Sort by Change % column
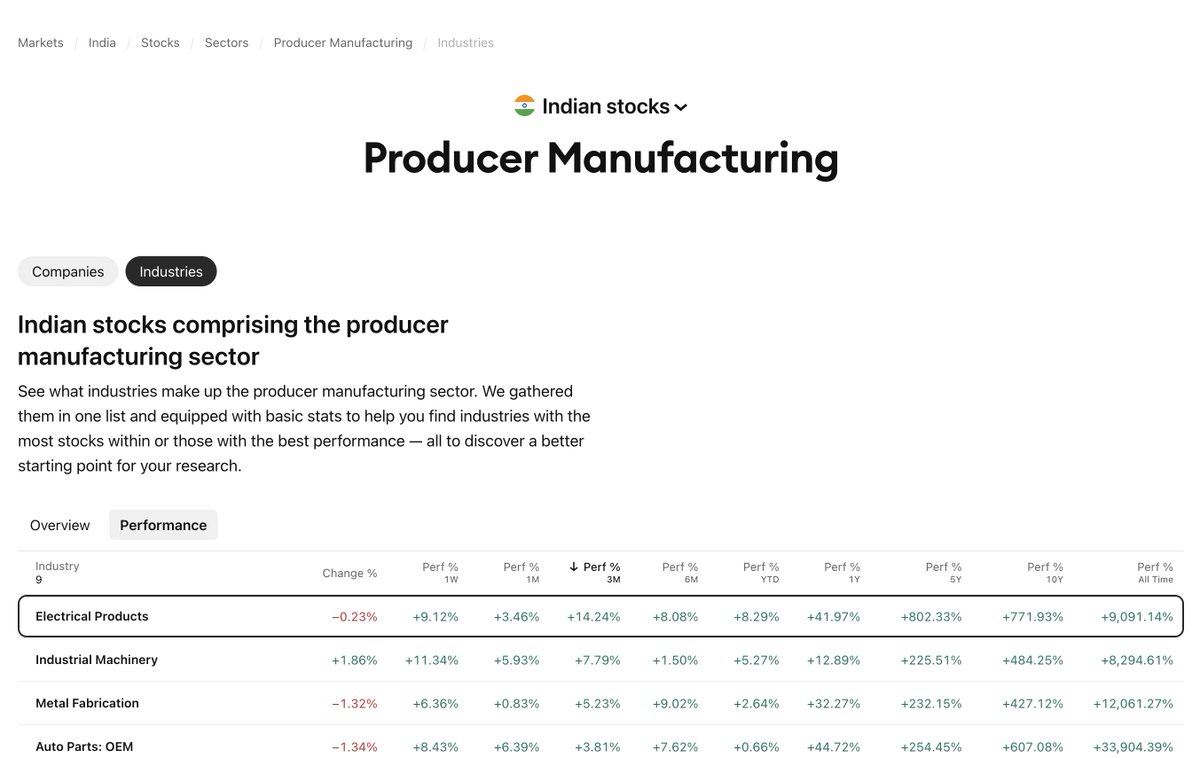1200x758 pixels. point(350,573)
